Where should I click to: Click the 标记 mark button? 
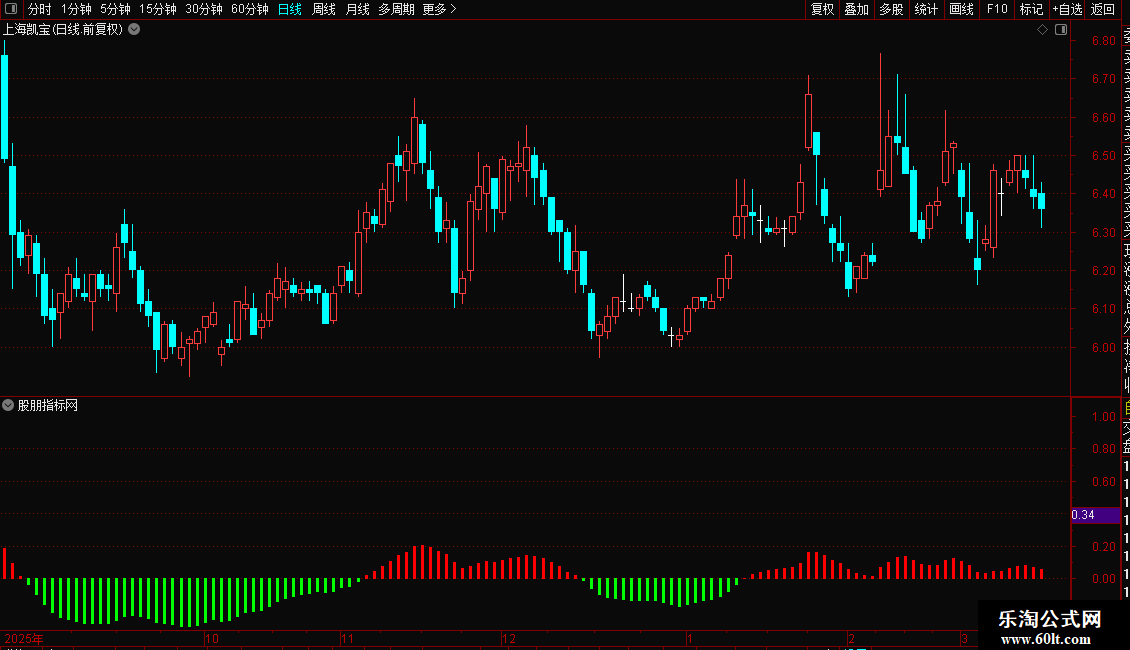(x=1031, y=9)
